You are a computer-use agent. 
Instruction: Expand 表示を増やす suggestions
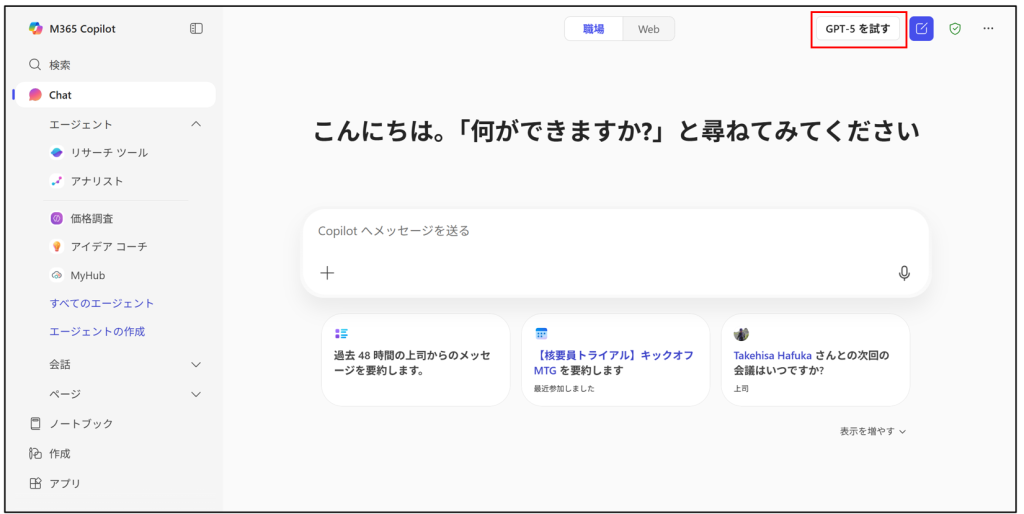(872, 431)
